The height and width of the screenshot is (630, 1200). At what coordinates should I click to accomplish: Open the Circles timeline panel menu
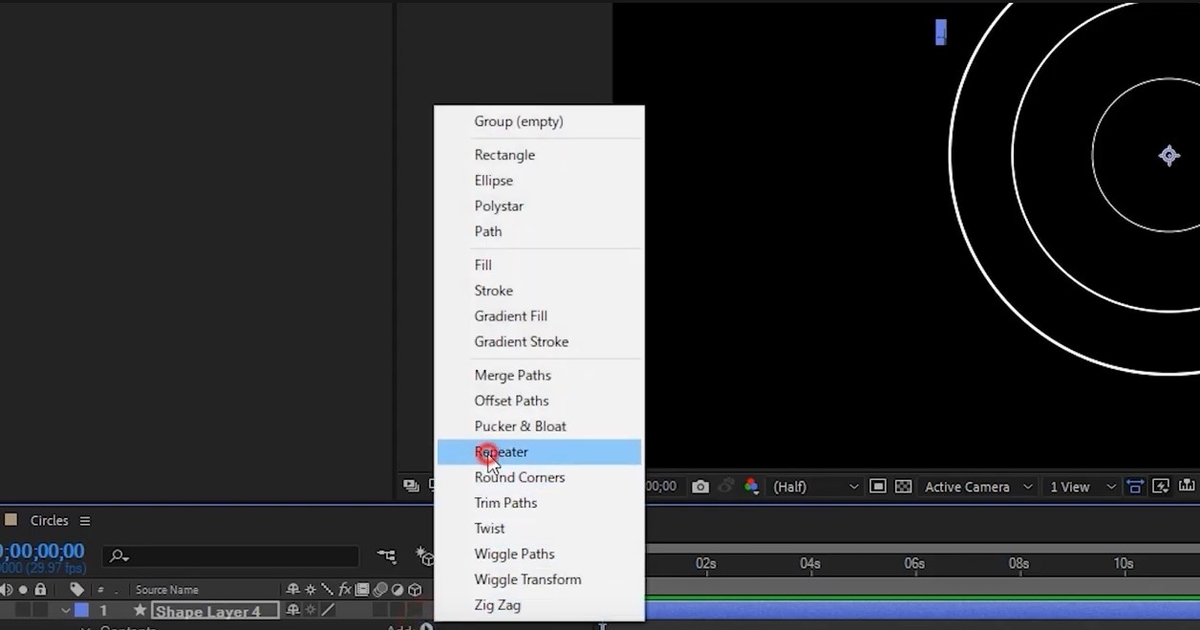pyautogui.click(x=85, y=521)
